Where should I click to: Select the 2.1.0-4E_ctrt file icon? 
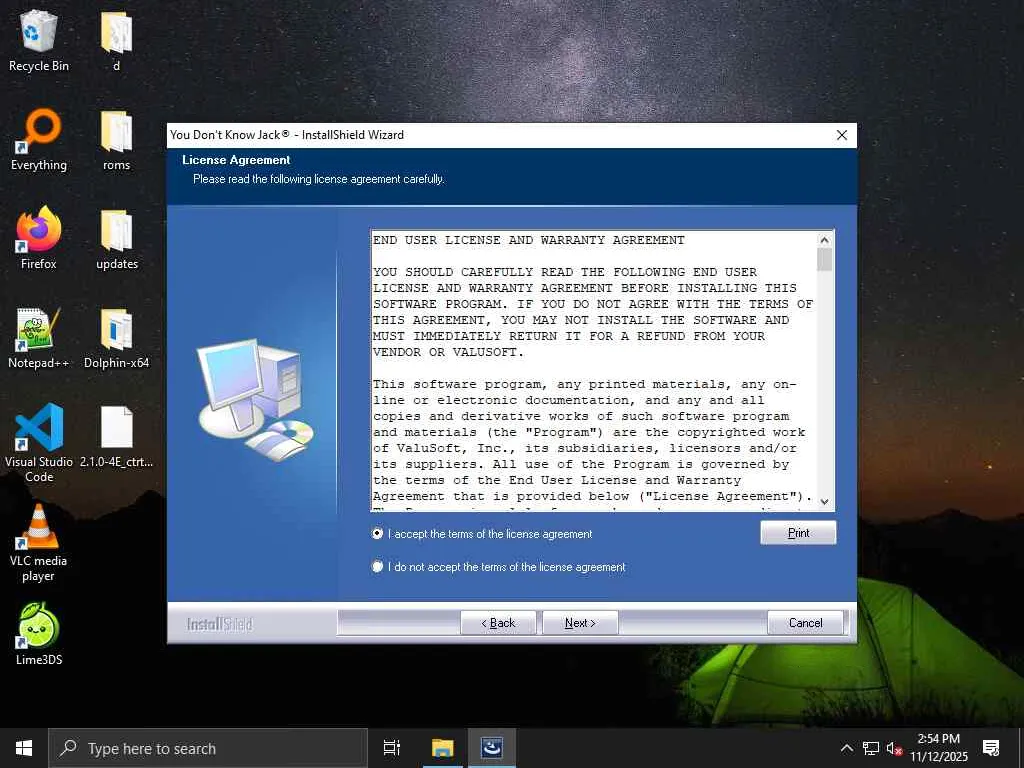pyautogui.click(x=116, y=436)
